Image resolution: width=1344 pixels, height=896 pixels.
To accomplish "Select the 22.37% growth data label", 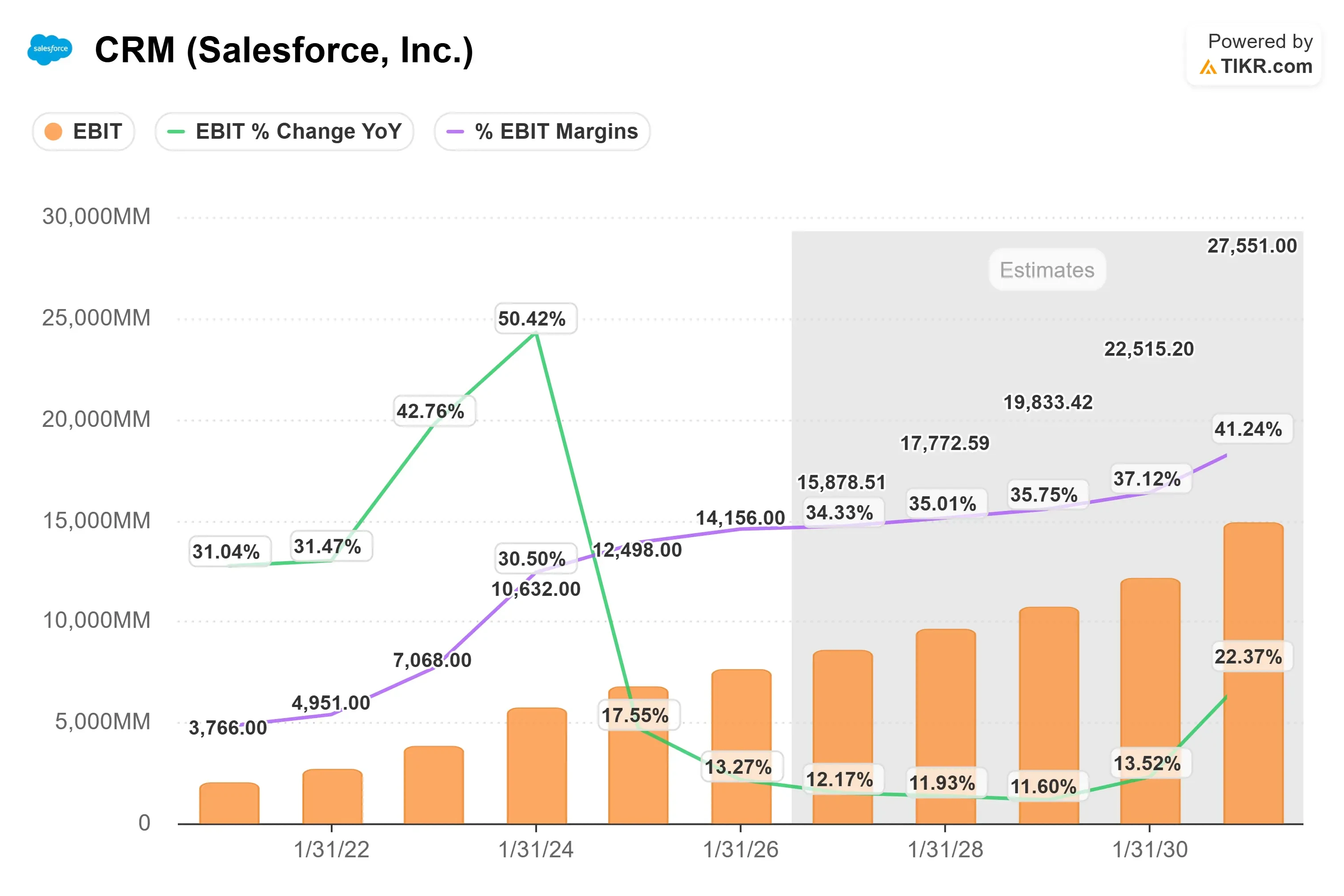I will point(1252,657).
